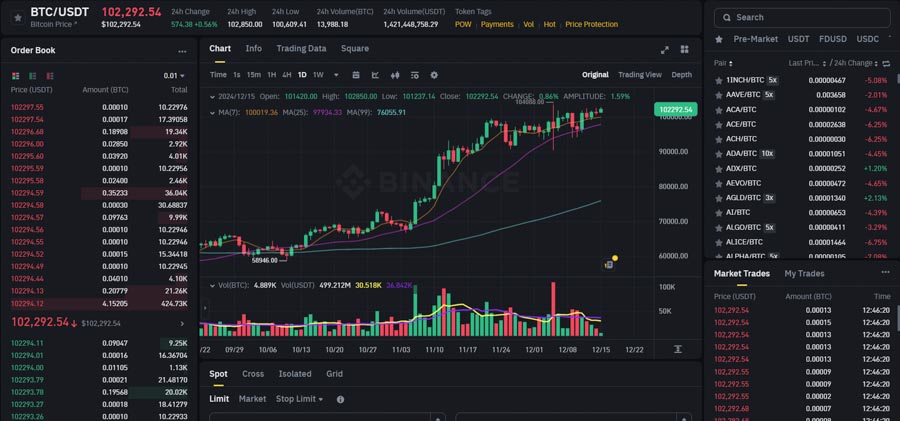Open the Bitcoin Price link
The image size is (900, 421).
coord(54,25)
